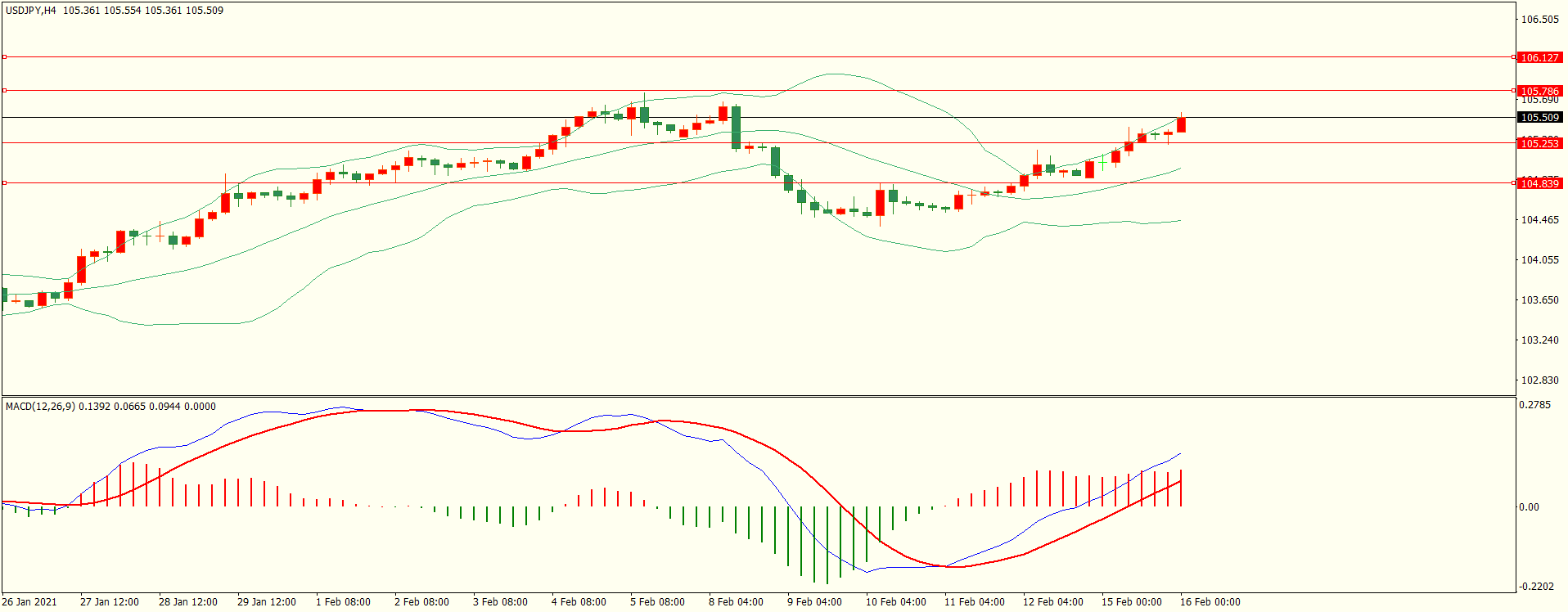
Task: Select the current price label 105.509
Action: (1539, 117)
